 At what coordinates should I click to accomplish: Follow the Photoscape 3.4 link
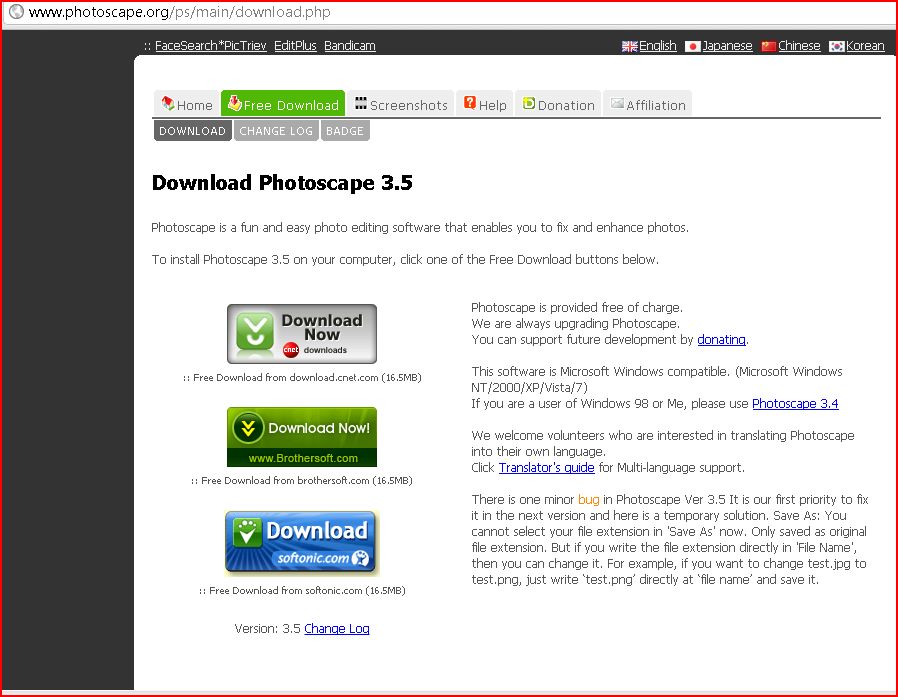(795, 404)
